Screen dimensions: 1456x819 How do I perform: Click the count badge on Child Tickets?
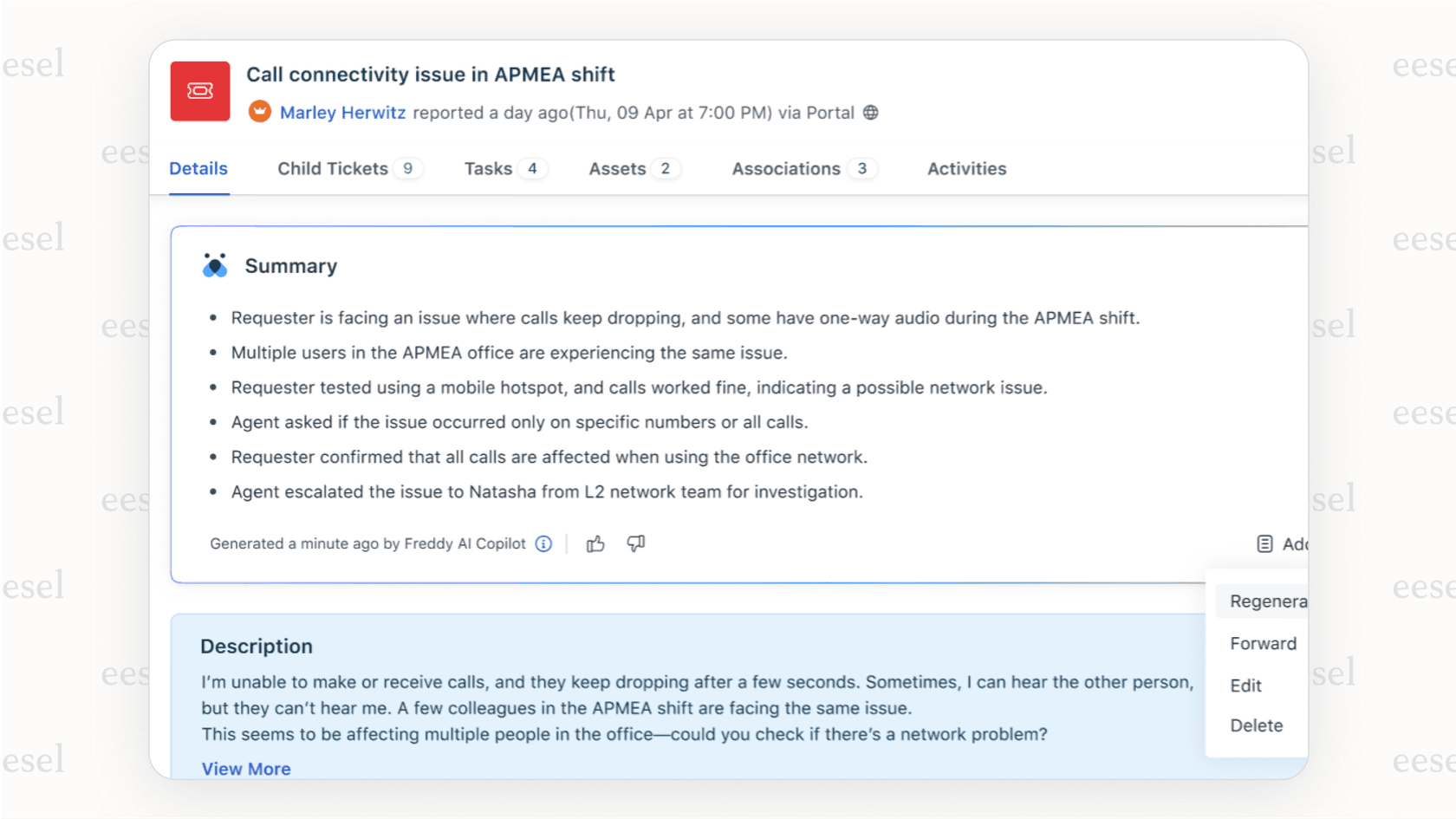click(408, 168)
